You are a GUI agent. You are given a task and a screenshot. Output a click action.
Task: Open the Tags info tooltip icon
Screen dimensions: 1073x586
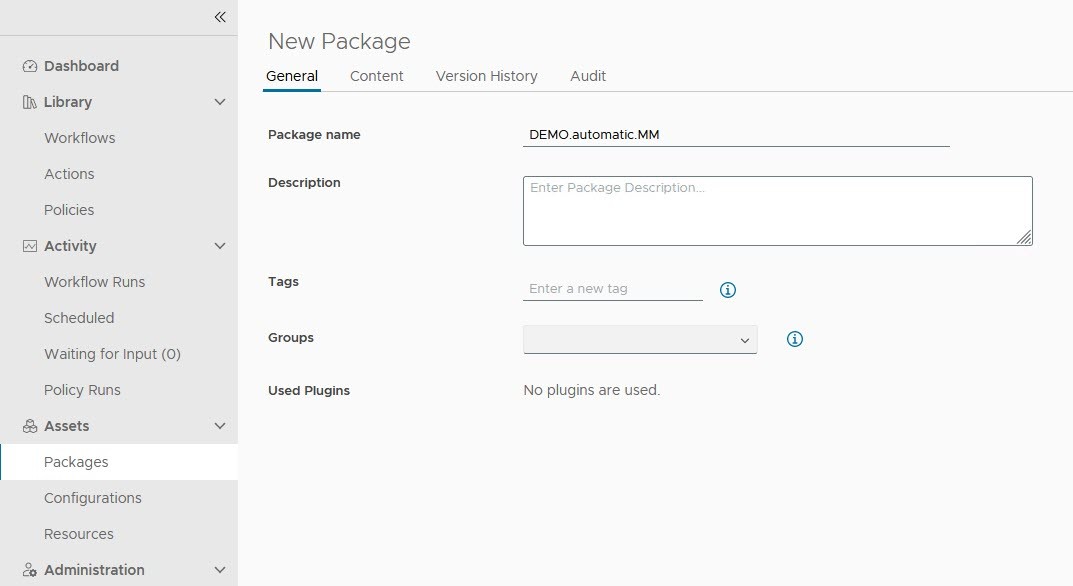(x=727, y=289)
